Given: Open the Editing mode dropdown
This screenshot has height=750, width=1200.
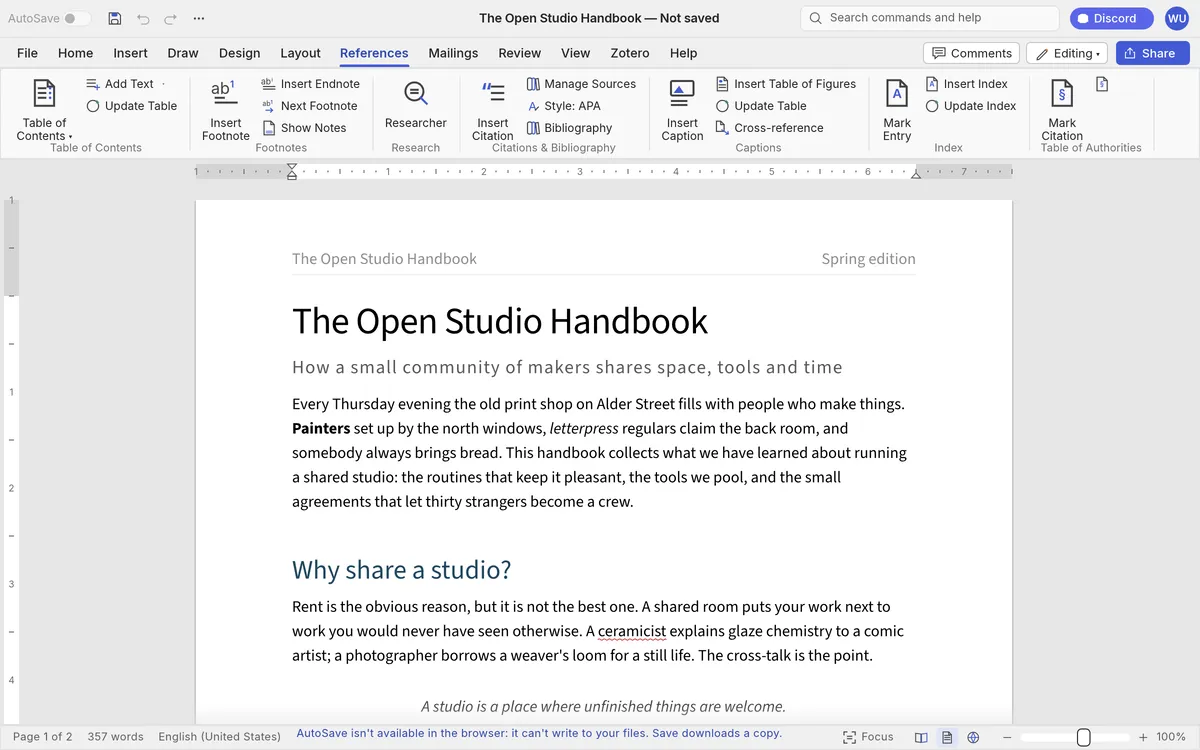Looking at the screenshot, I should 1067,53.
